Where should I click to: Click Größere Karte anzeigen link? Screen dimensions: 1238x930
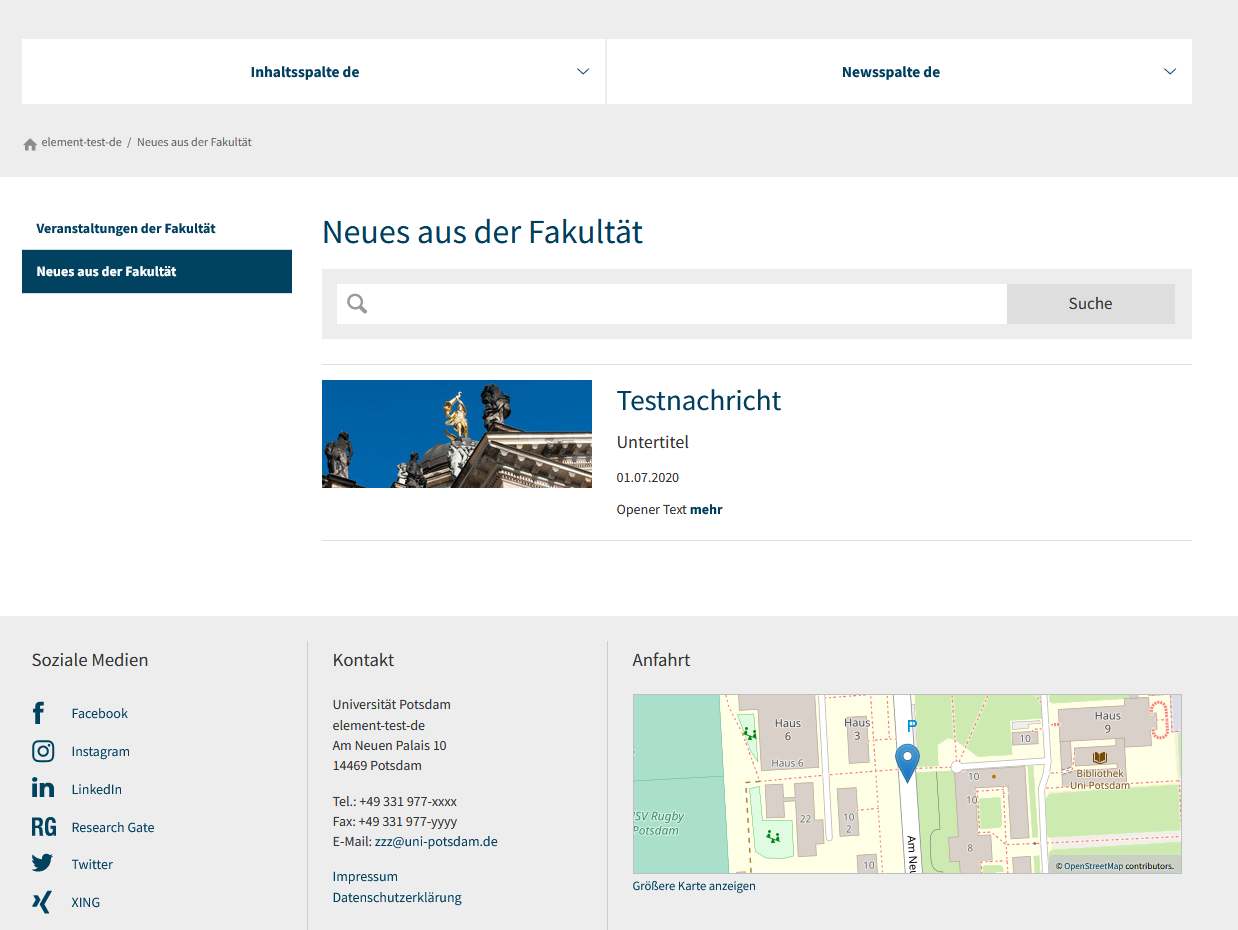pos(694,886)
